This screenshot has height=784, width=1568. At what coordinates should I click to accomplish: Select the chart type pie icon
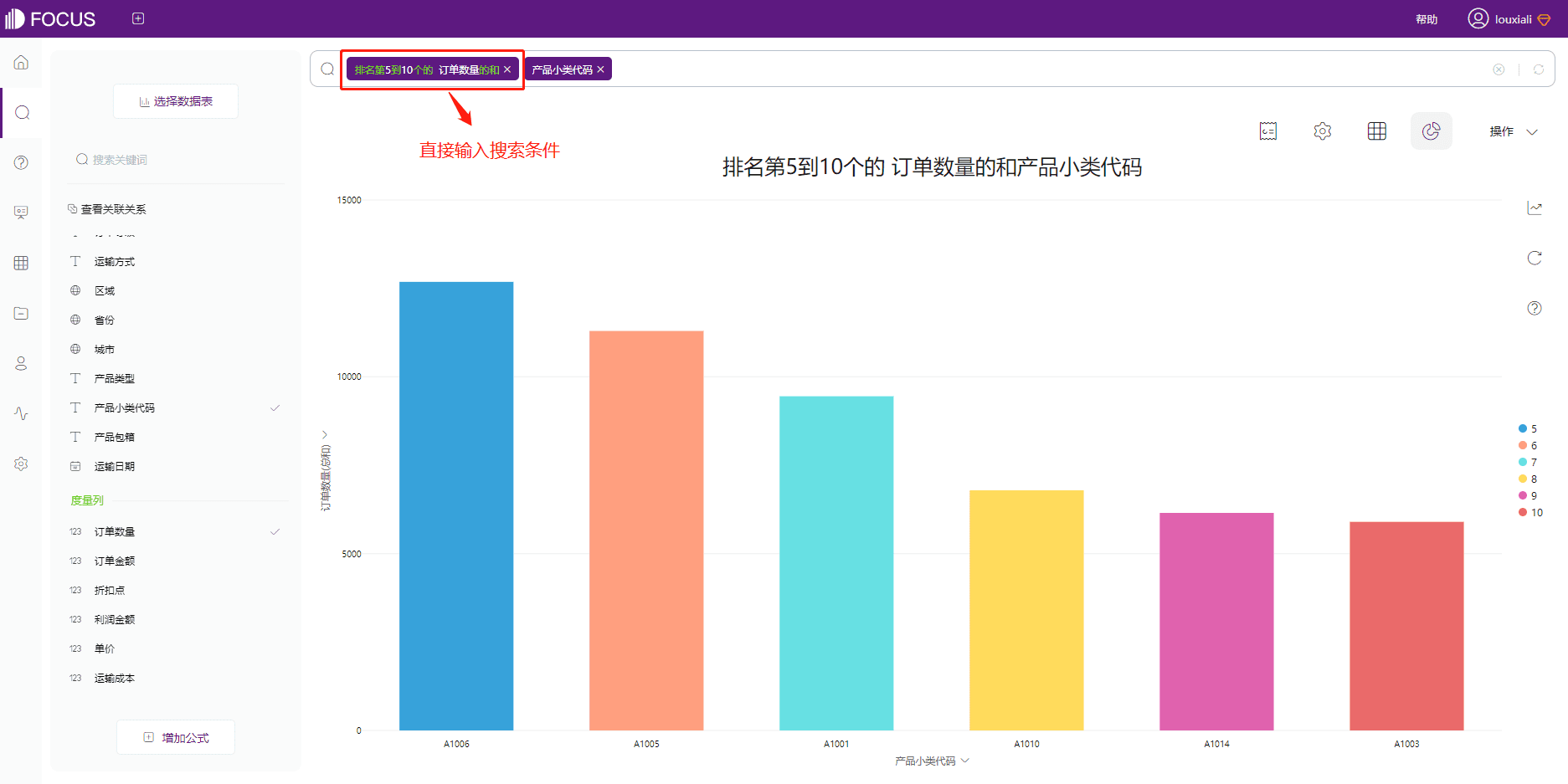[x=1432, y=131]
